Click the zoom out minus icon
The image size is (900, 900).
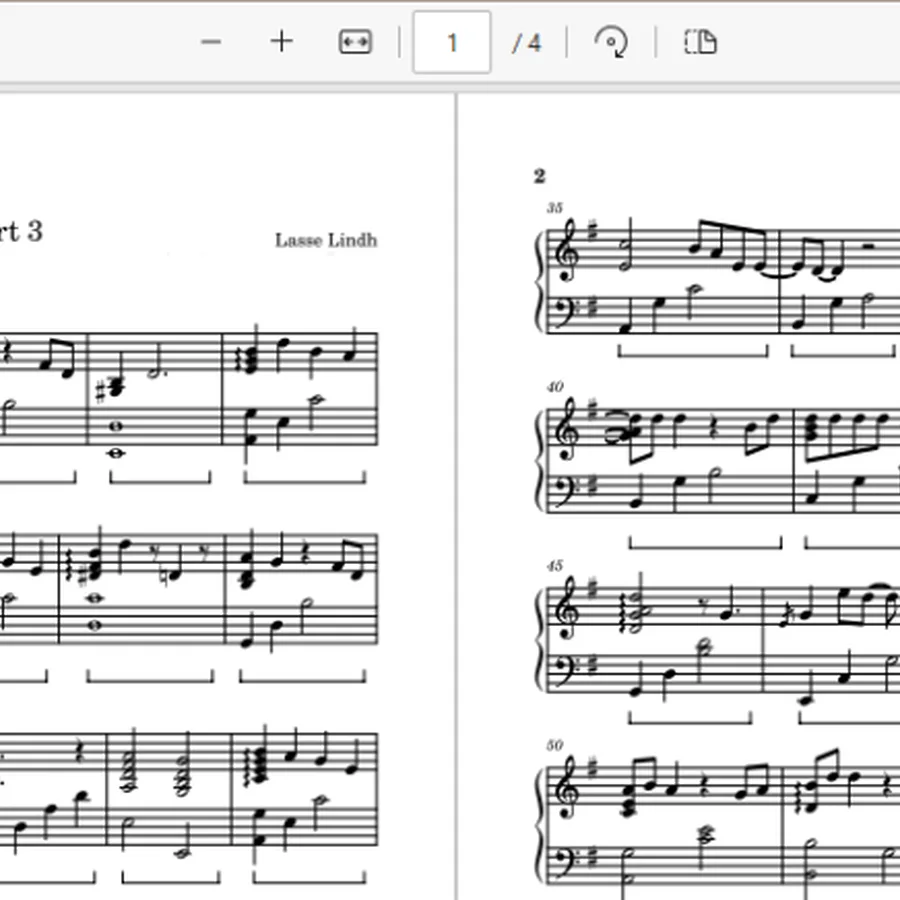click(211, 42)
